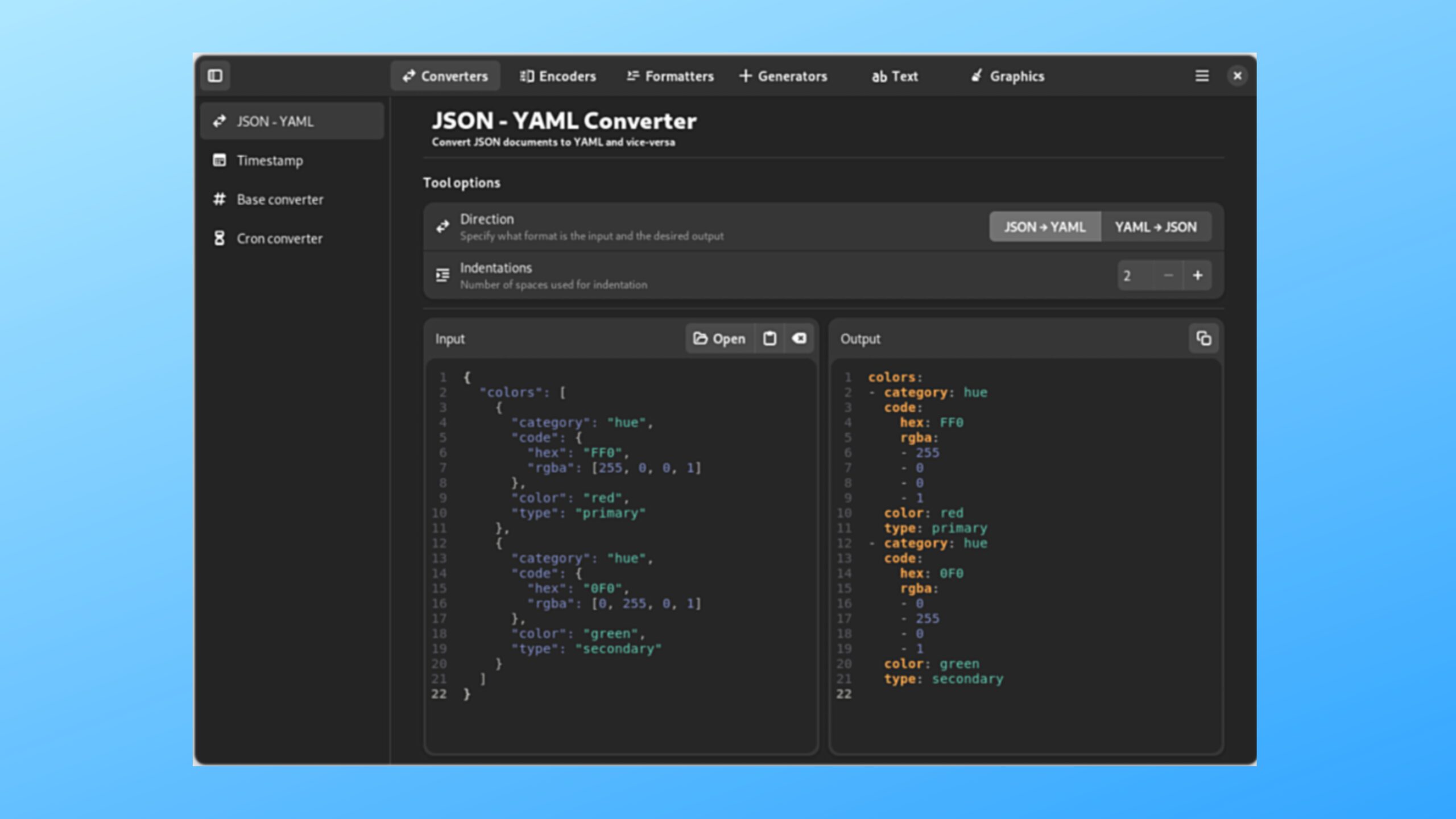Click the Indentations row indent icon

click(442, 275)
